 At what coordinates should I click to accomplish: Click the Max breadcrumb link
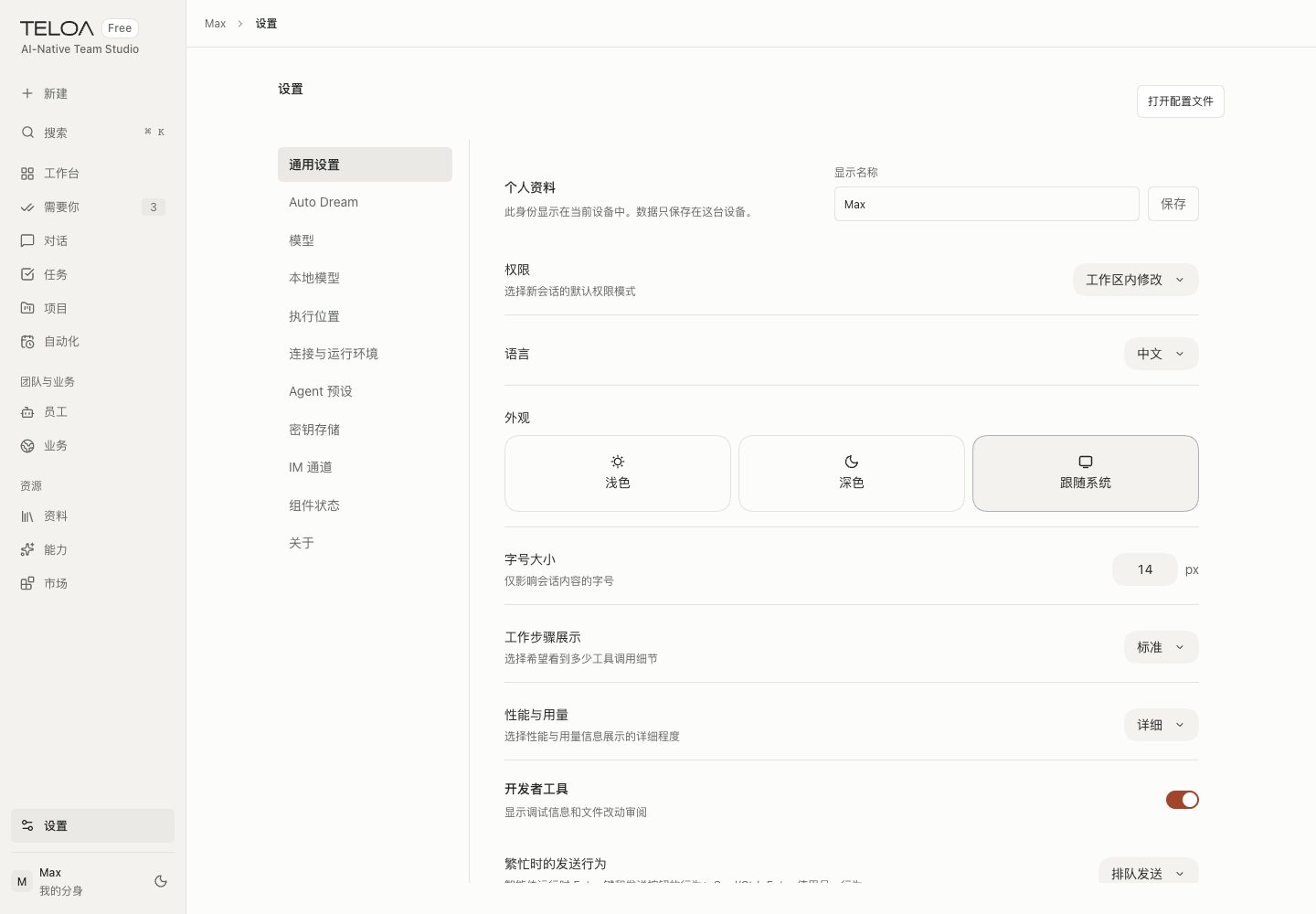coord(215,24)
